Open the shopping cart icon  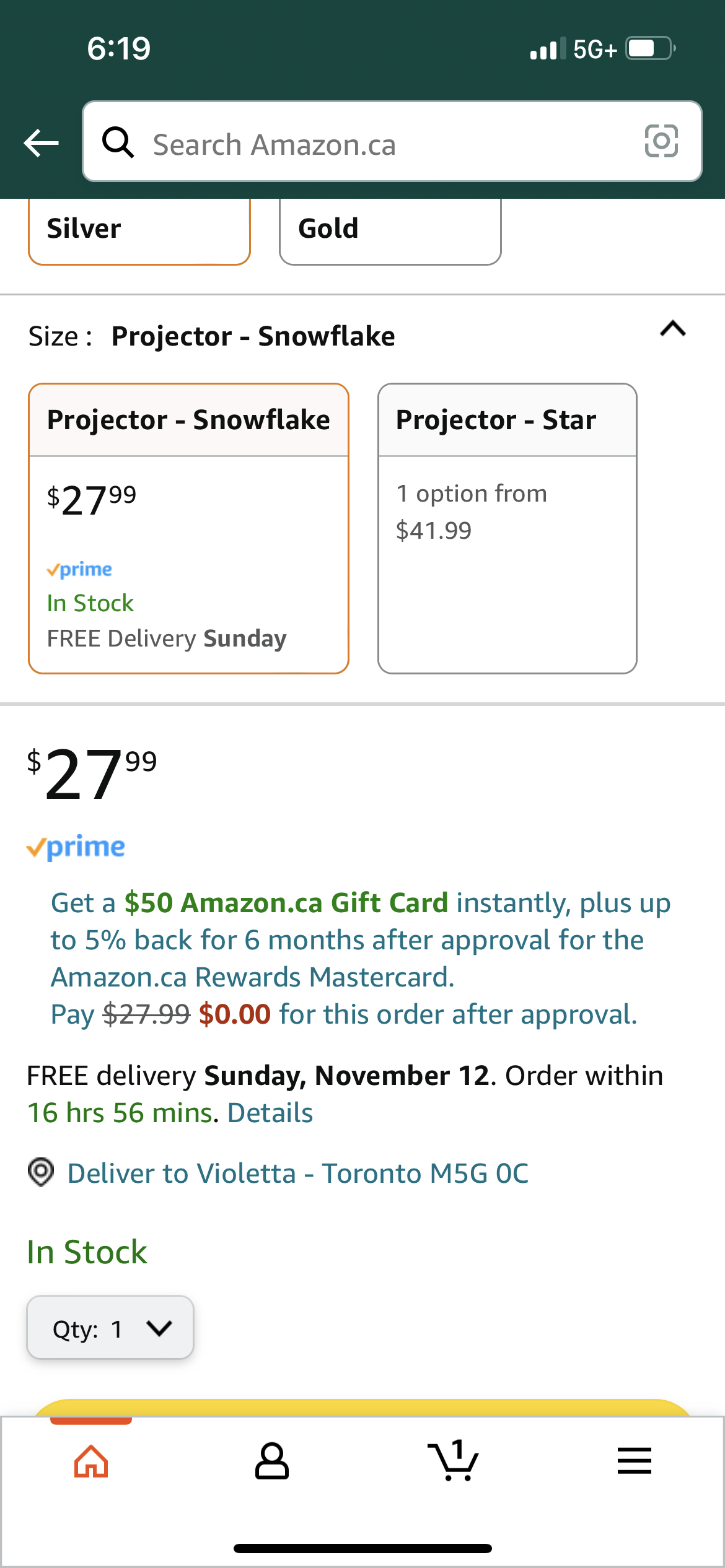pyautogui.click(x=453, y=1461)
